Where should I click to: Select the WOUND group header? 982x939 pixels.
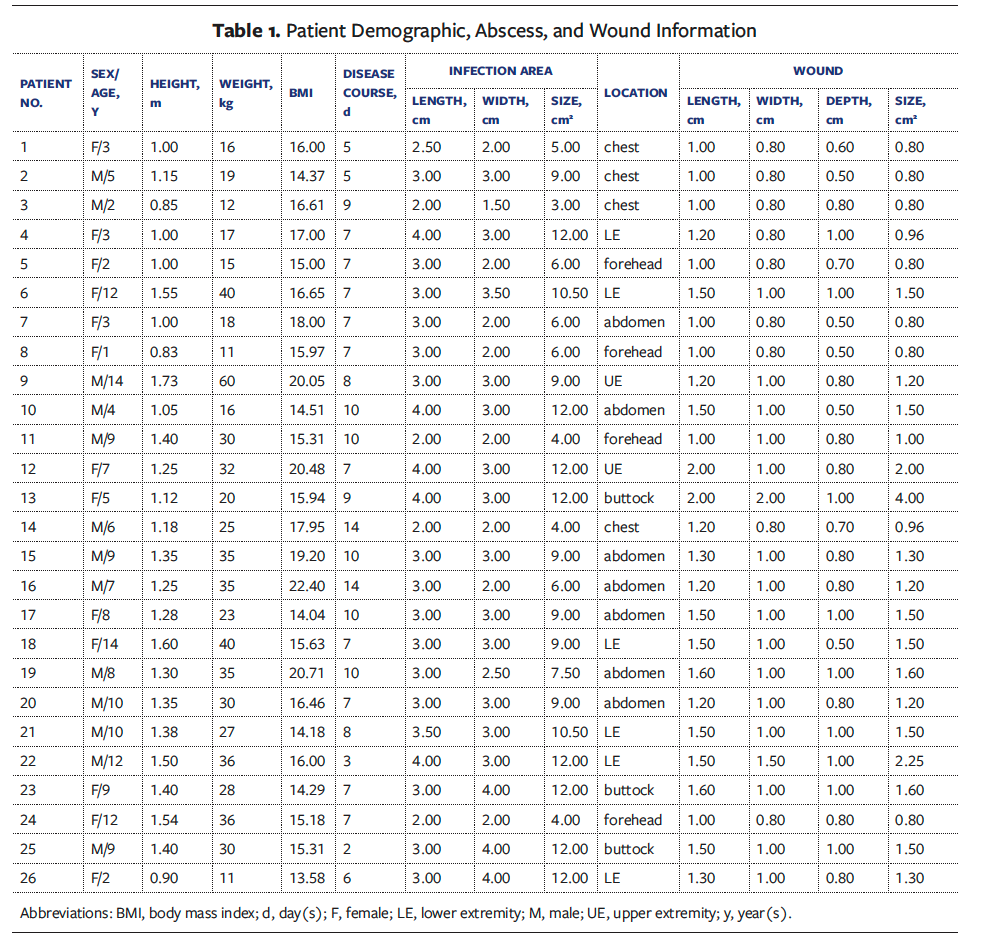(x=817, y=71)
